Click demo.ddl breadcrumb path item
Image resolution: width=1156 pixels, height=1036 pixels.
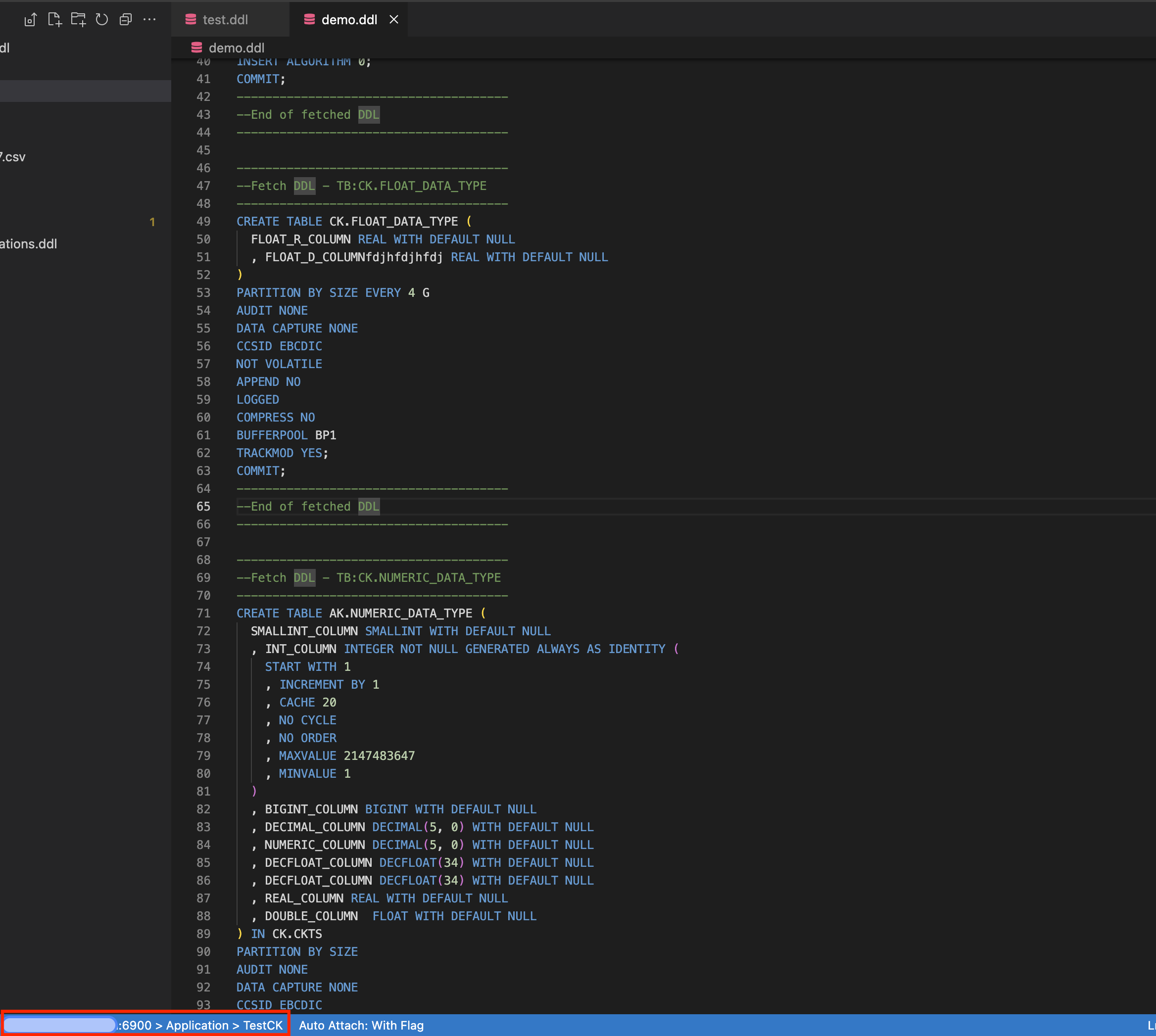click(x=236, y=48)
